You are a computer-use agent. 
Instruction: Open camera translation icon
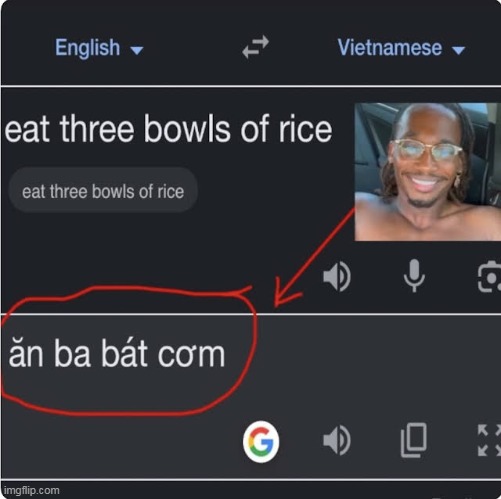click(x=489, y=277)
